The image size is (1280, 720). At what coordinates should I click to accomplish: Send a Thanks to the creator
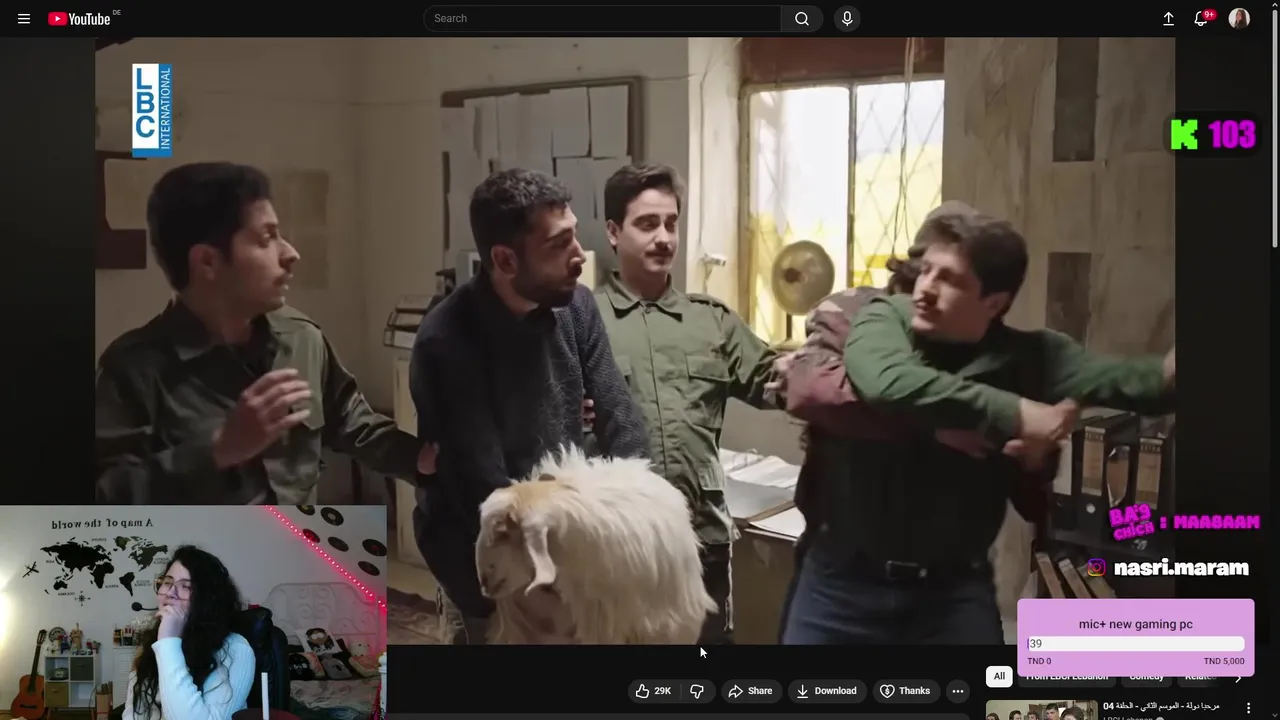point(904,691)
